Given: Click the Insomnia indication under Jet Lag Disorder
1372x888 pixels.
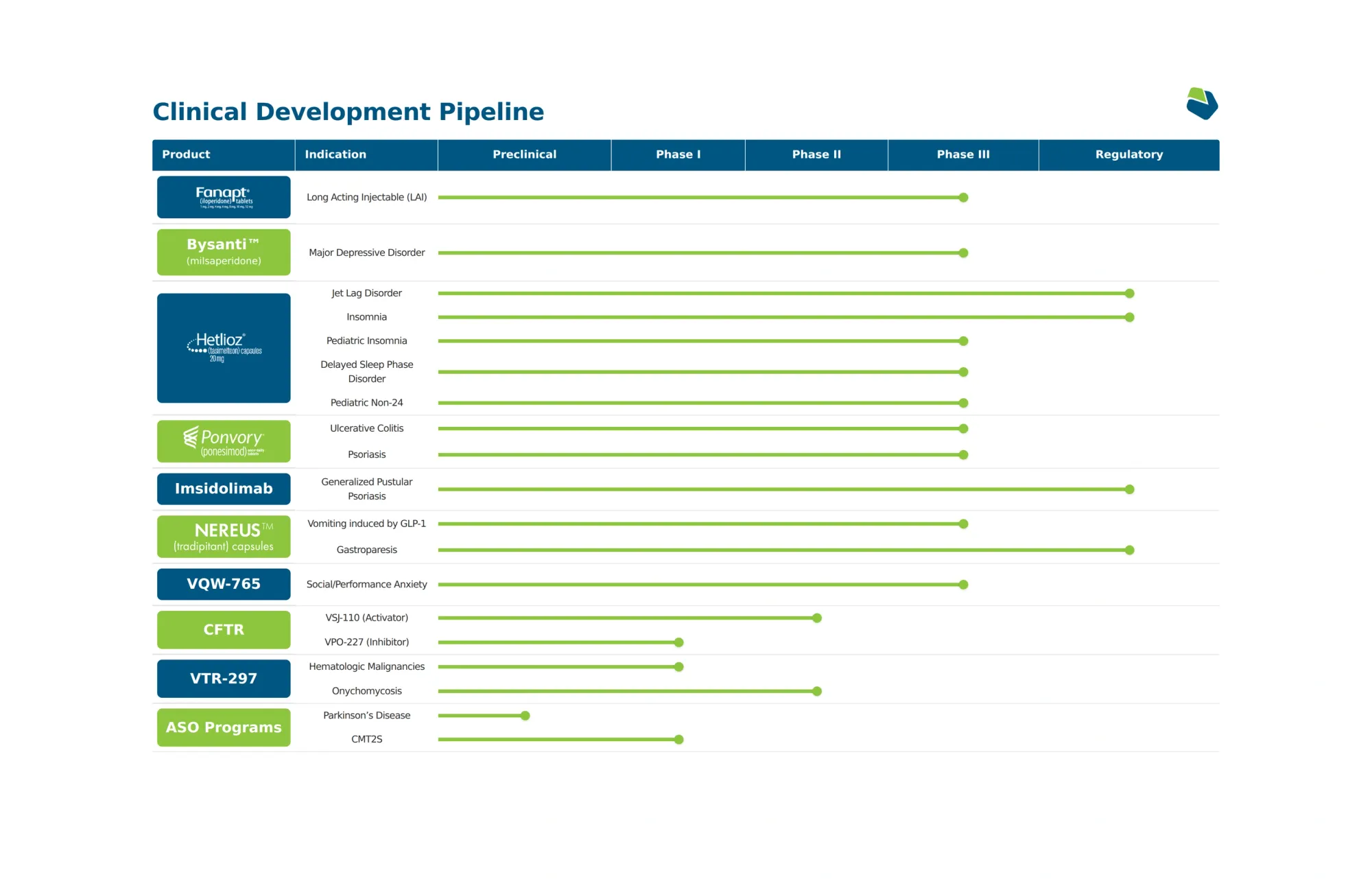Looking at the screenshot, I should 367,317.
